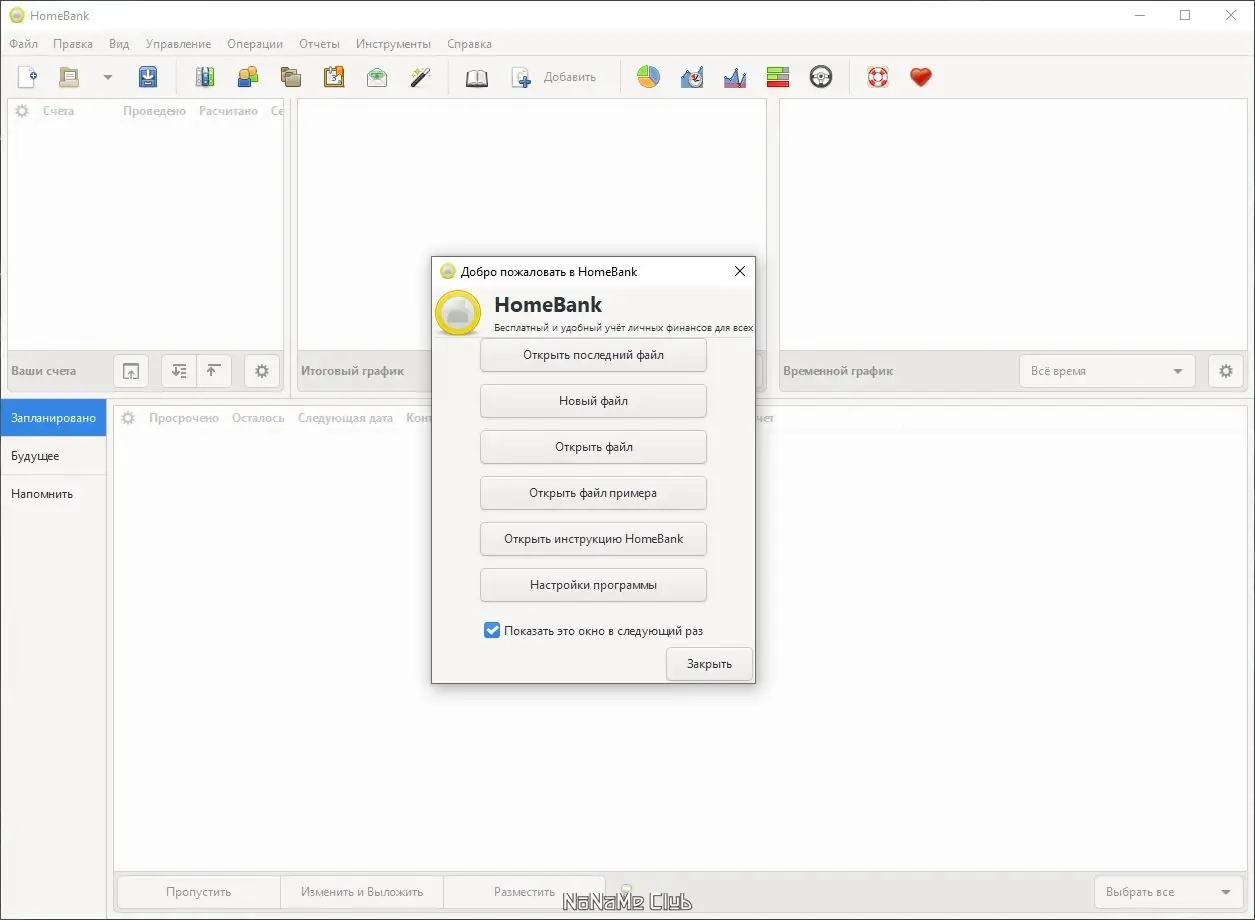This screenshot has width=1255, height=920.
Task: Switch to the Напомнить tab
Action: click(53, 494)
